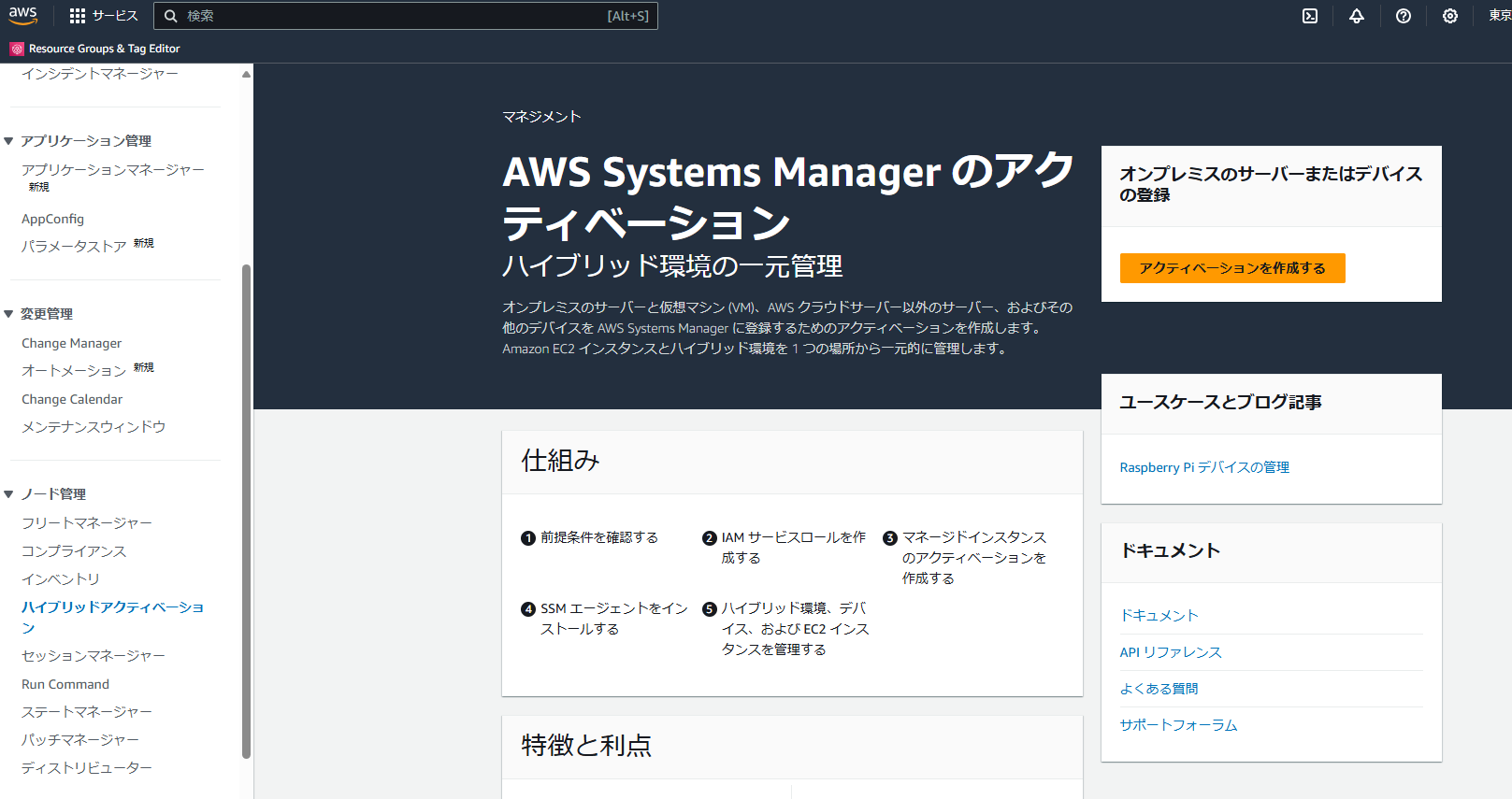Open ステートマネージャー in sidebar
Screen dimensions: 1512x799
point(87,712)
